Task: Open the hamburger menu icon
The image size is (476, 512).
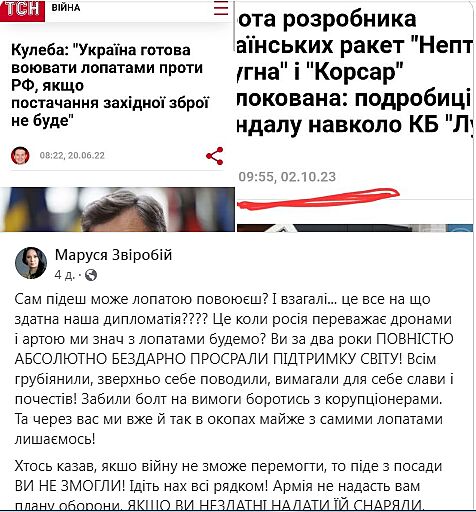Action: point(221,8)
